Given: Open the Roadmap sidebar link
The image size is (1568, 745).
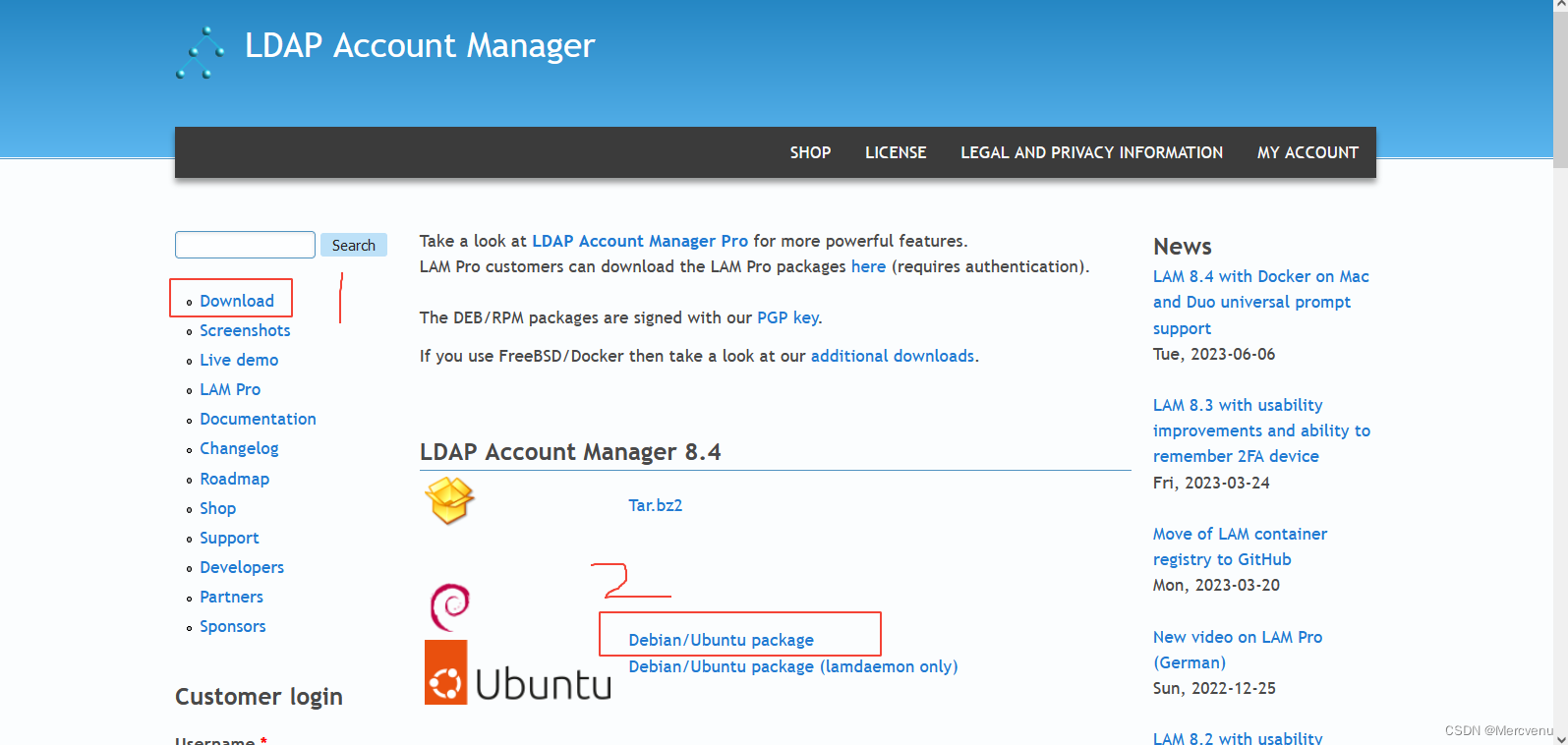Looking at the screenshot, I should 234,479.
